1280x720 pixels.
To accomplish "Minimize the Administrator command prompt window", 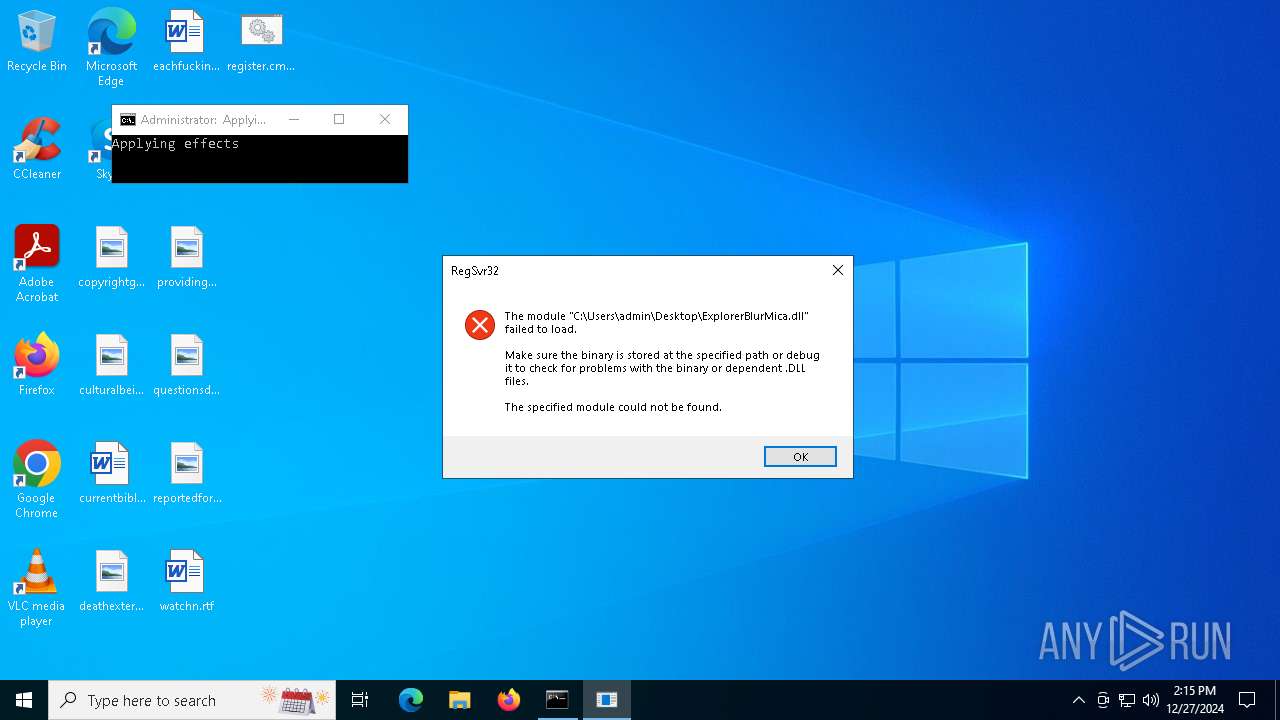I will tap(294, 119).
